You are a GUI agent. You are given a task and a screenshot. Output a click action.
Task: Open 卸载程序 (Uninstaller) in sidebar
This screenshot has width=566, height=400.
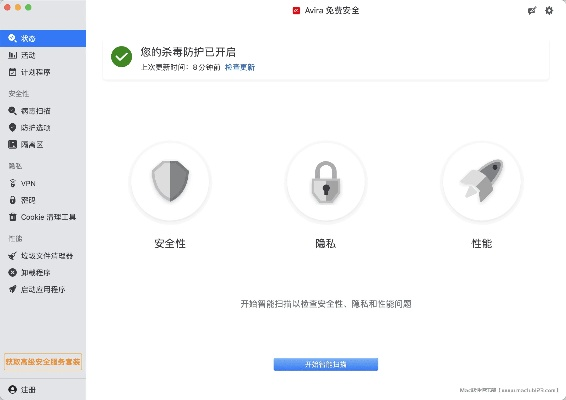[43, 273]
